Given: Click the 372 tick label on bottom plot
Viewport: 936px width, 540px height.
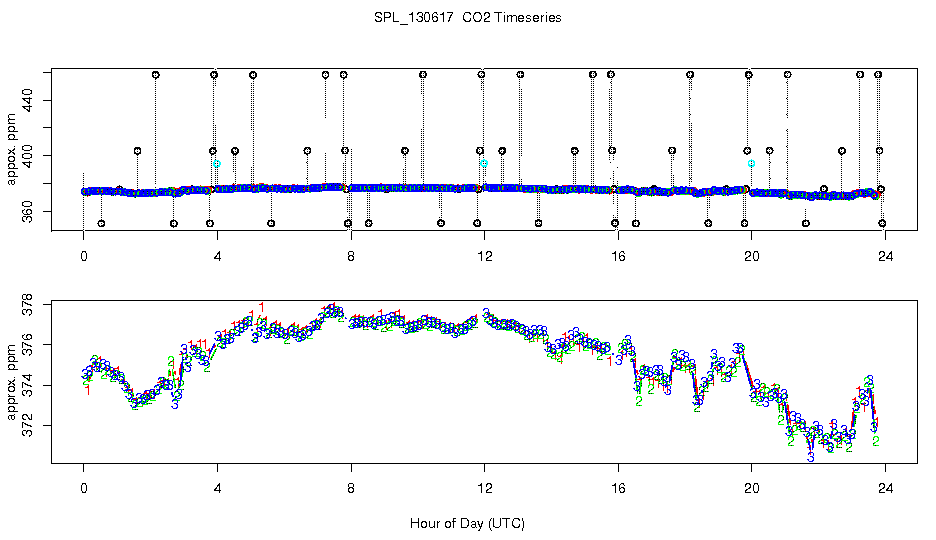Looking at the screenshot, I should point(28,425).
